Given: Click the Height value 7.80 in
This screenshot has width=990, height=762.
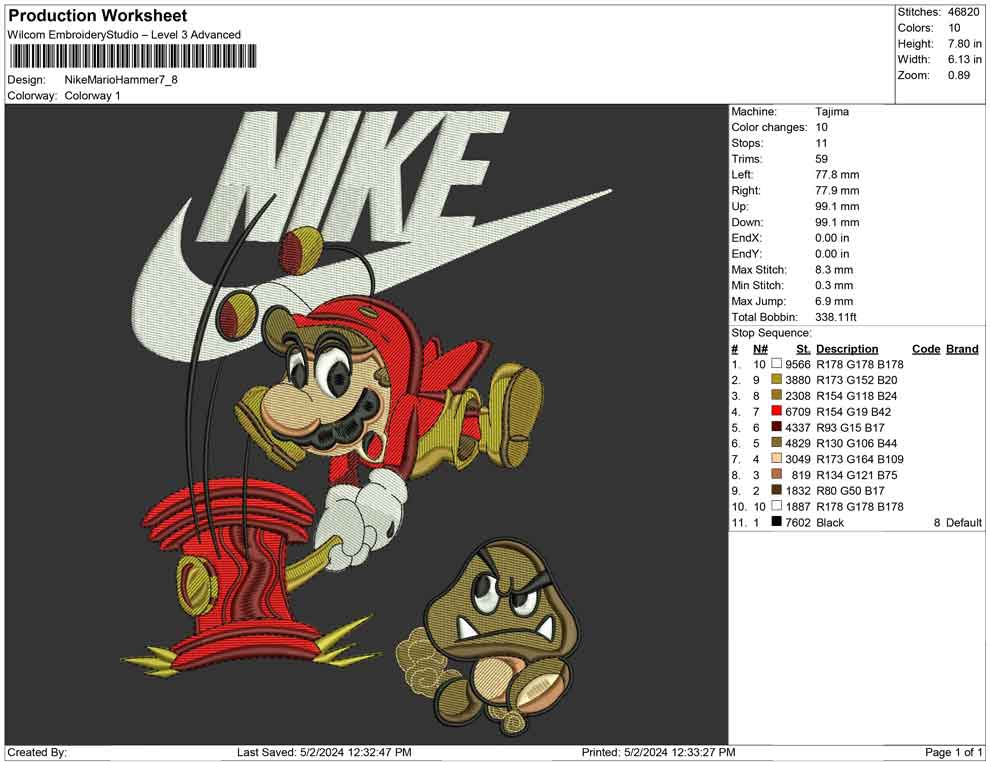Looking at the screenshot, I should coord(964,44).
